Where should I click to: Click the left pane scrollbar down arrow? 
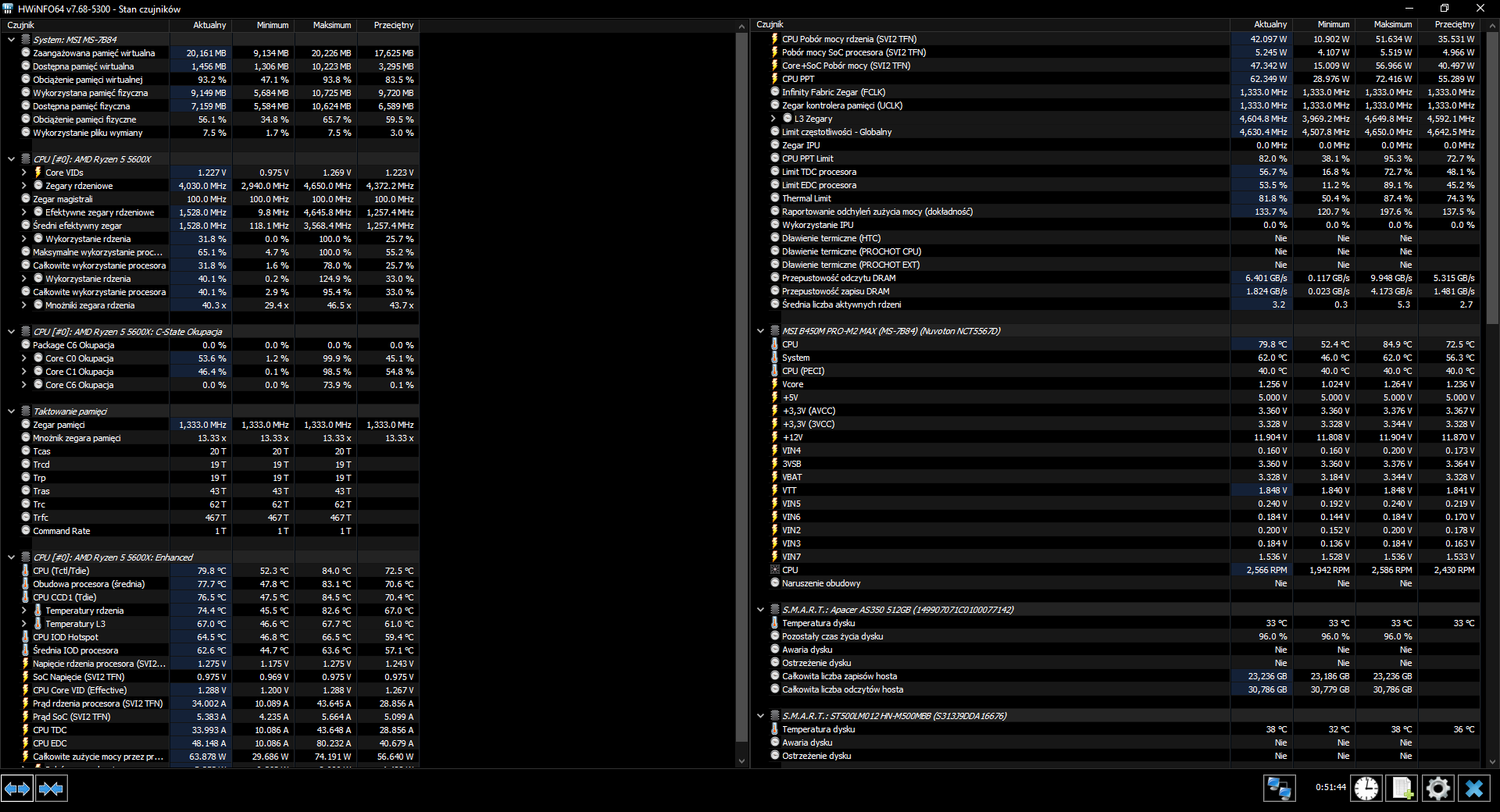741,760
